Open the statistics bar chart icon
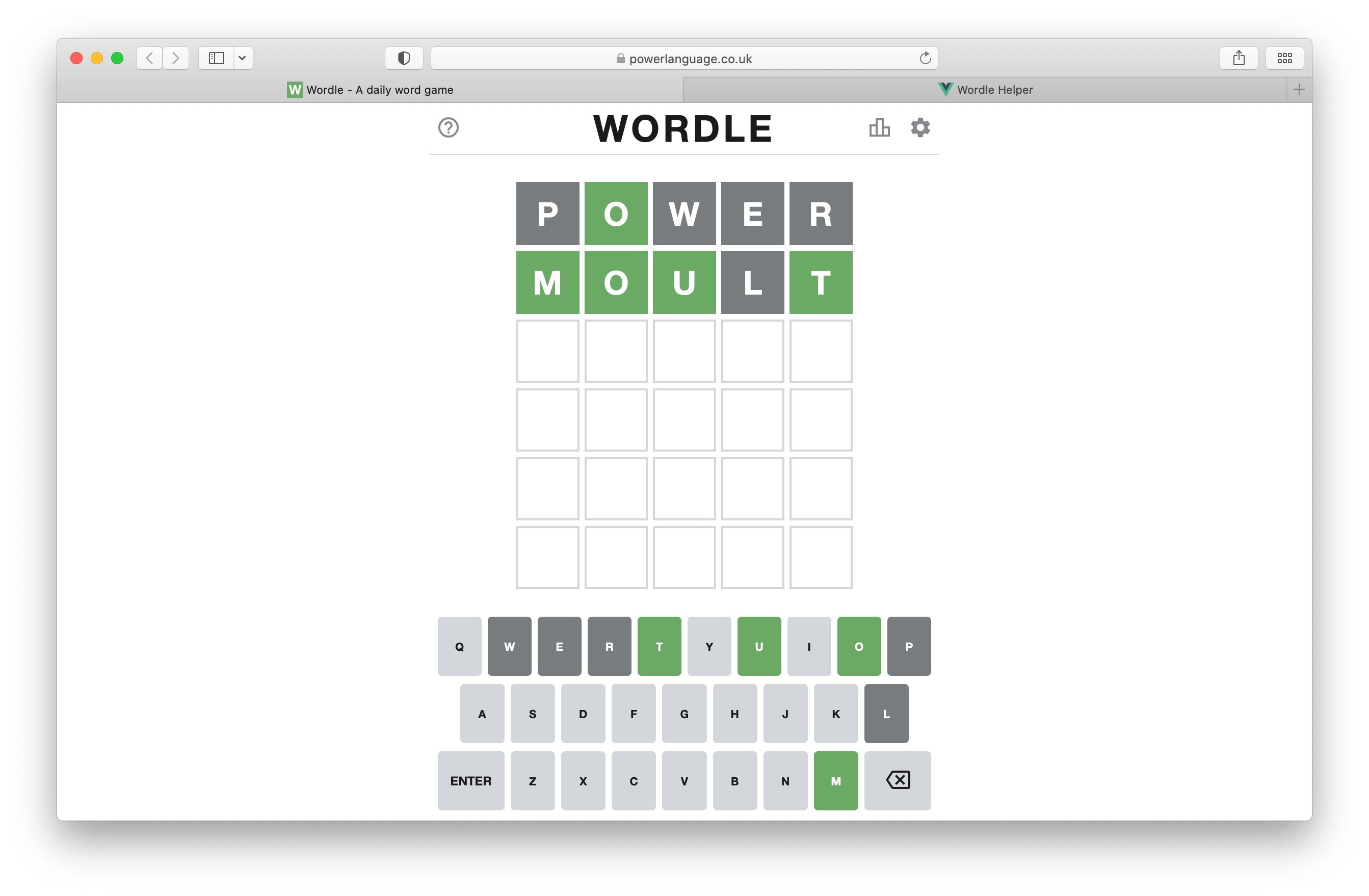Viewport: 1369px width, 896px height. point(880,127)
